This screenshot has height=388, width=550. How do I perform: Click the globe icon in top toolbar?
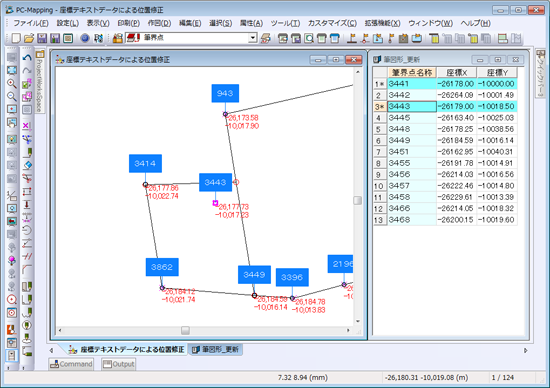(85, 38)
